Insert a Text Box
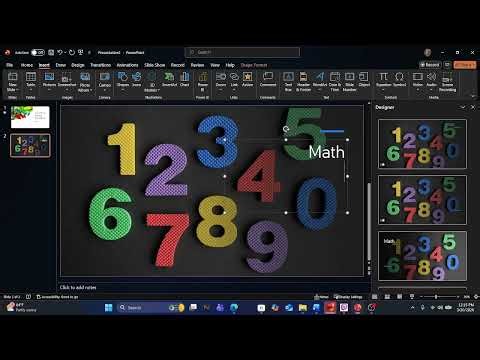 coord(288,81)
